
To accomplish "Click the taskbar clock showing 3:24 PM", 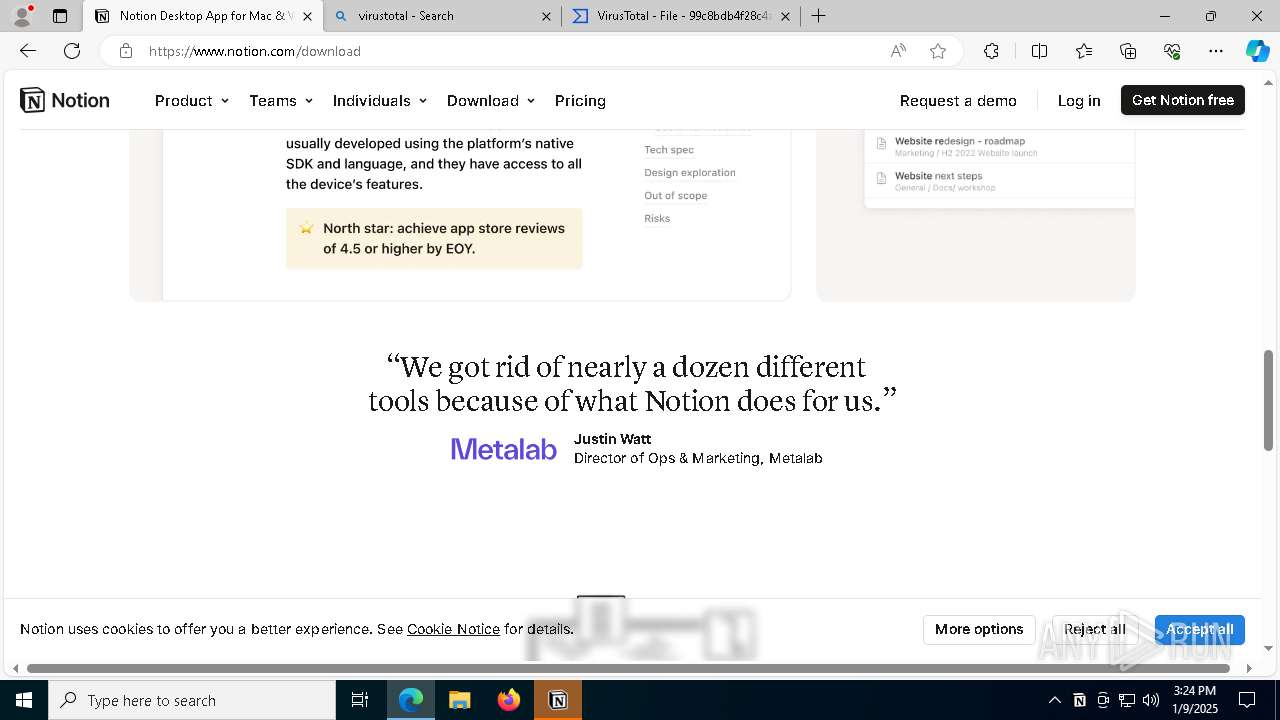I will click(1195, 700).
